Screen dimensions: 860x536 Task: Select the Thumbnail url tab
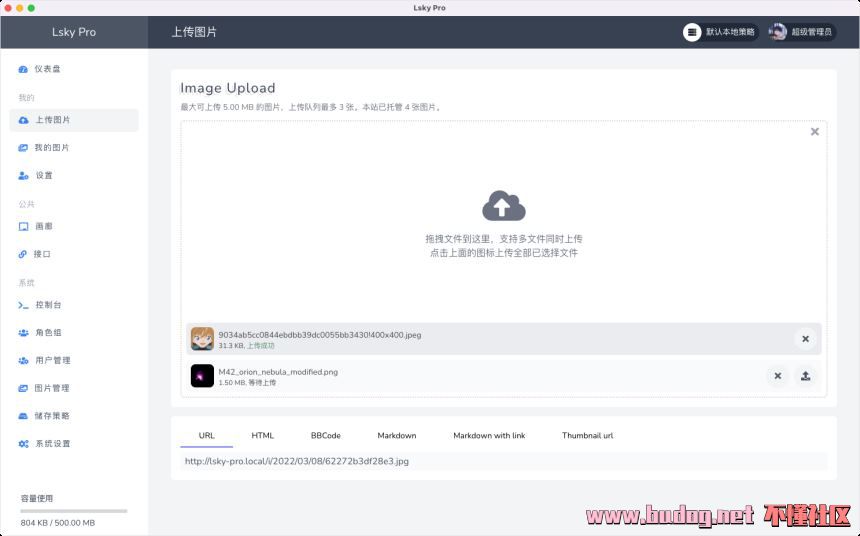(x=587, y=435)
